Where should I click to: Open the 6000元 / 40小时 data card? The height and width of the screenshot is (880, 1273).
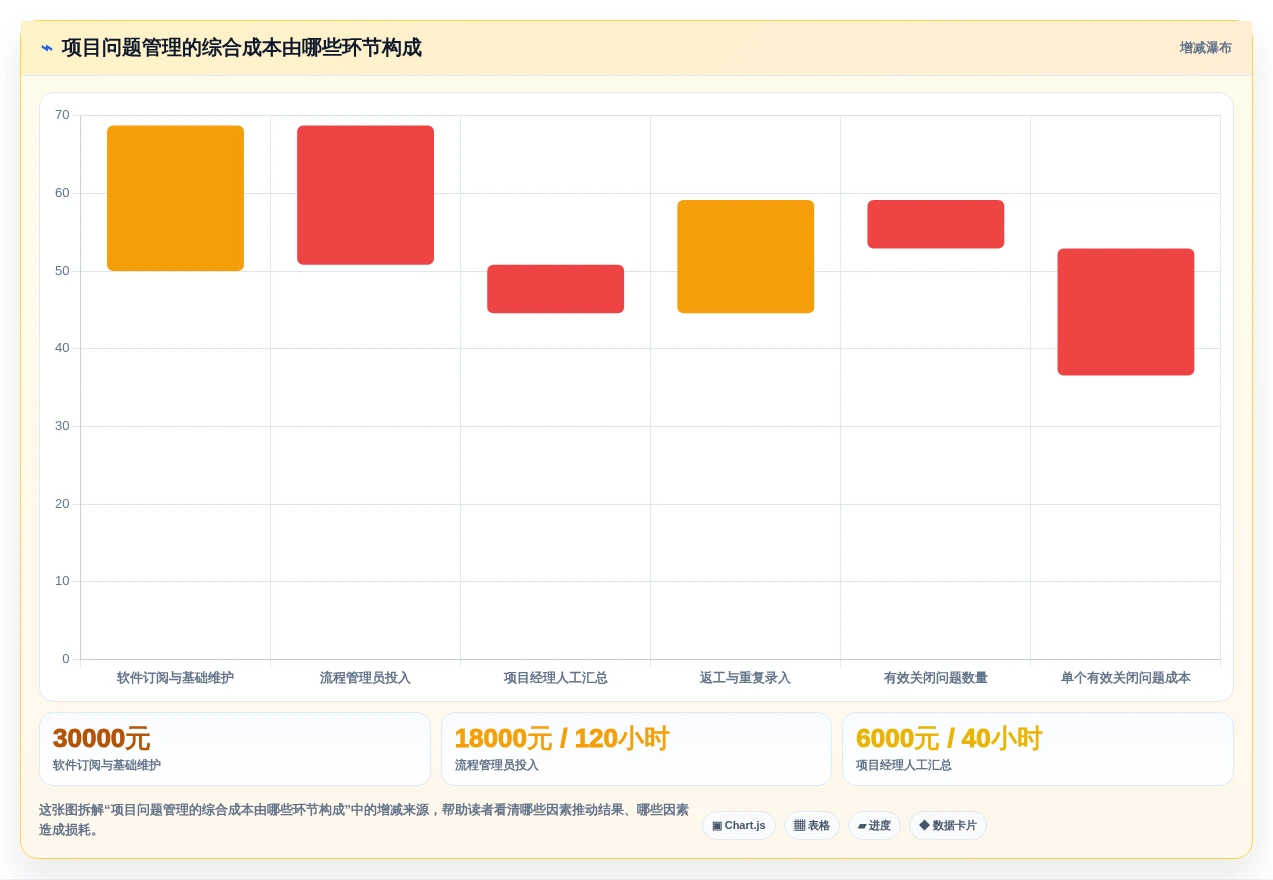1038,749
